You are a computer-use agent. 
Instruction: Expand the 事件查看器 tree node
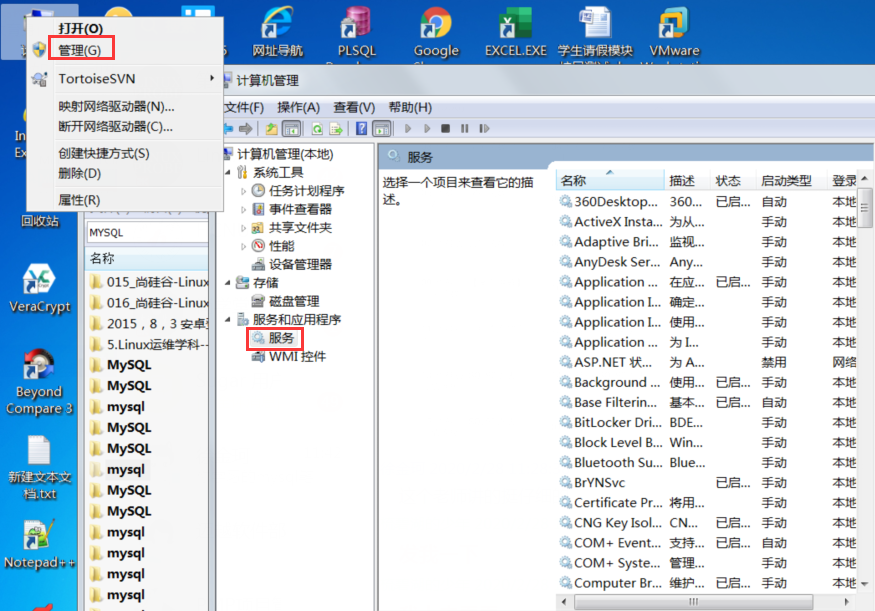243,210
